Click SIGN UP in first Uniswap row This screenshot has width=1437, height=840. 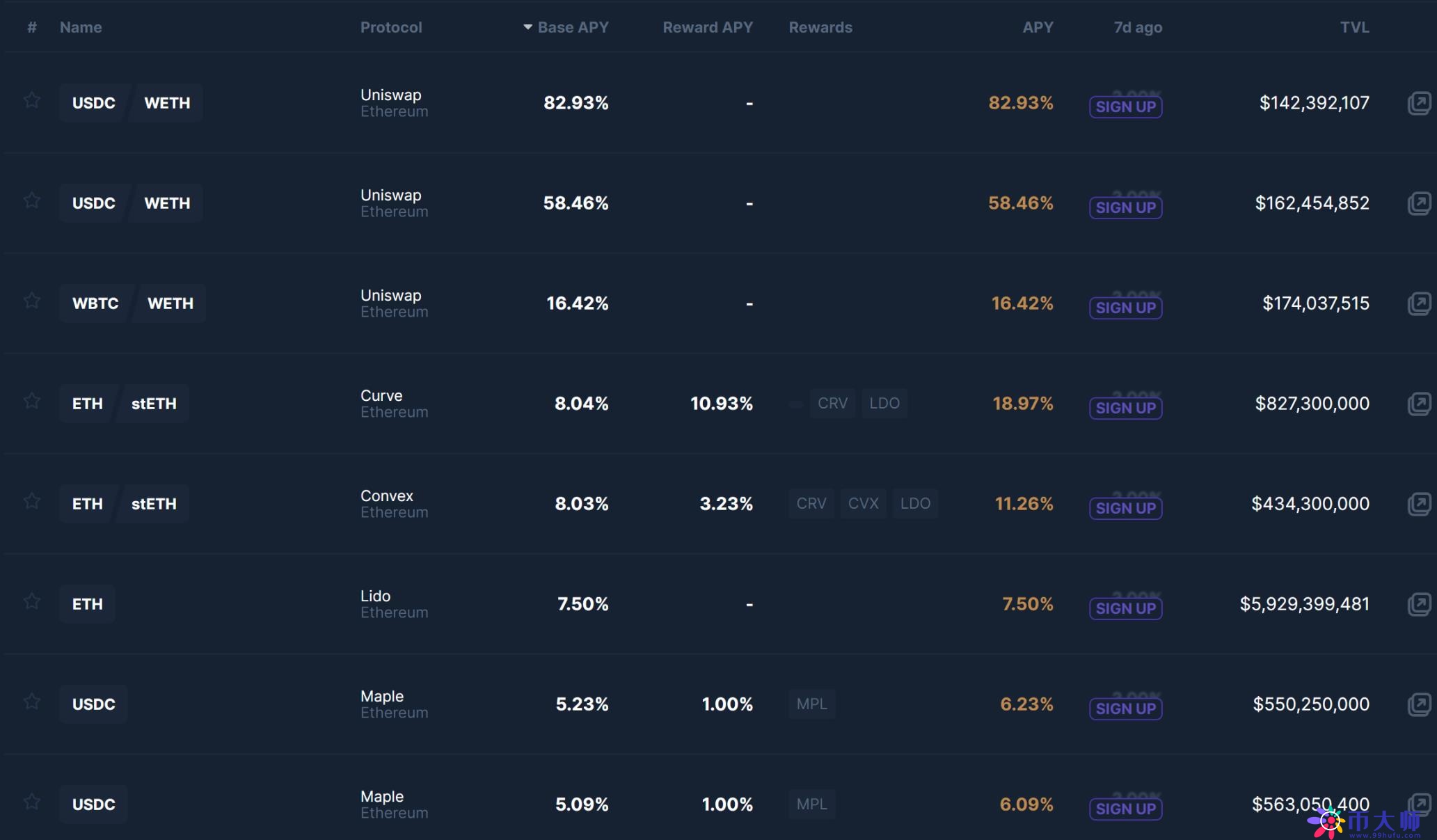[x=1125, y=106]
